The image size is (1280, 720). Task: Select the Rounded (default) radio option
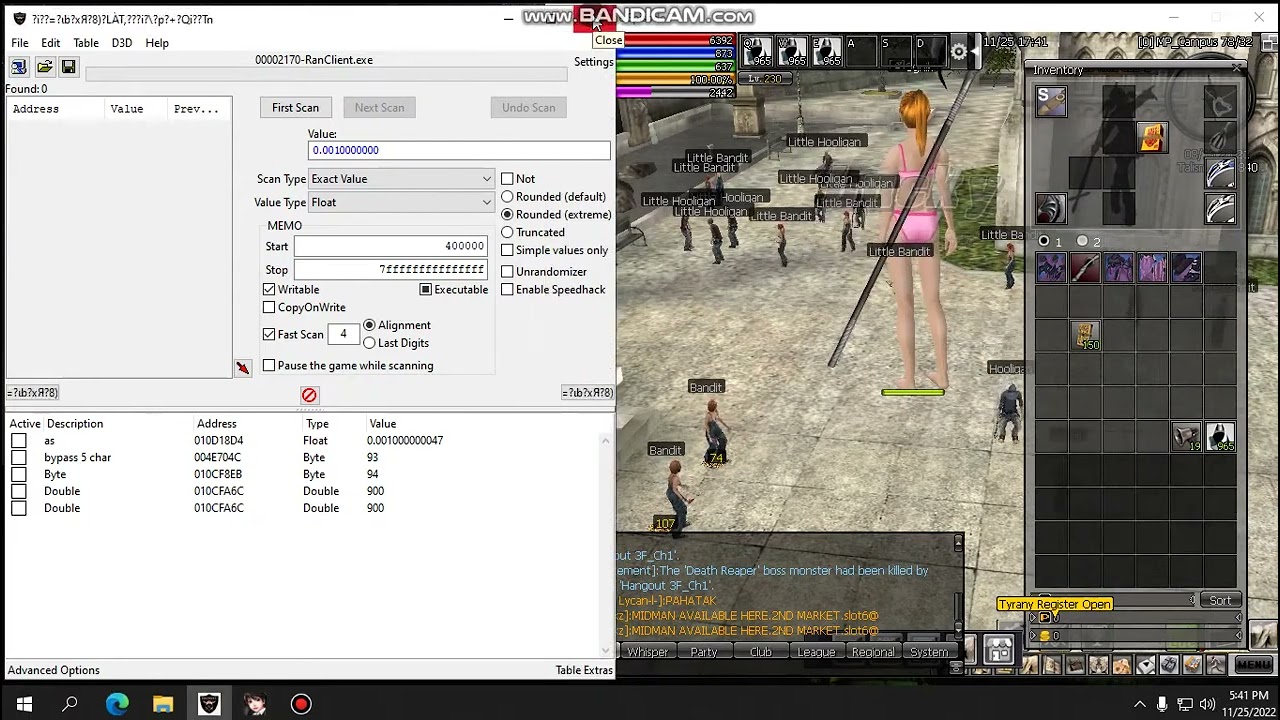507,197
